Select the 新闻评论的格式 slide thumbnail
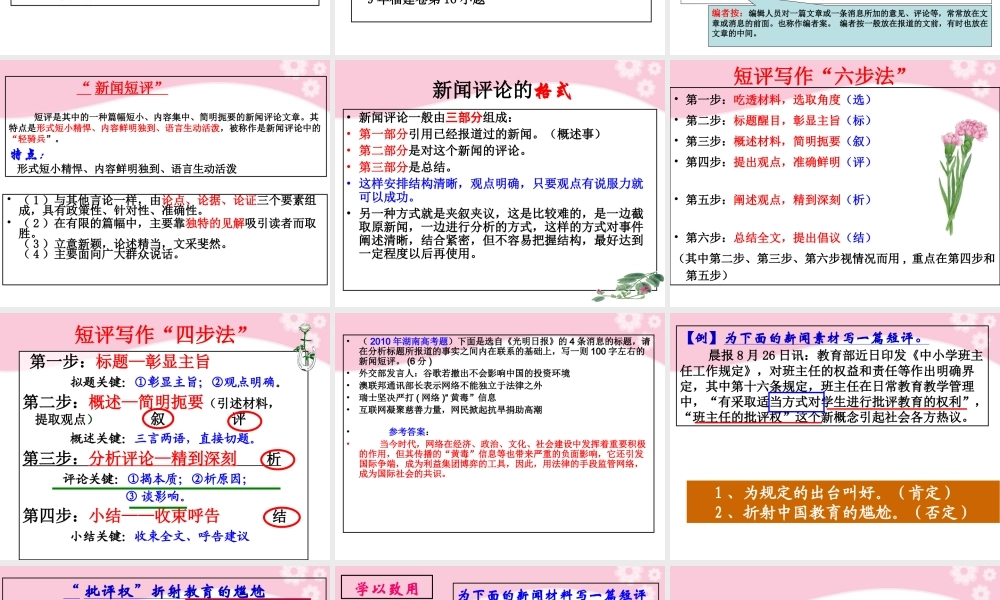Viewport: 1000px width, 600px height. click(500, 183)
